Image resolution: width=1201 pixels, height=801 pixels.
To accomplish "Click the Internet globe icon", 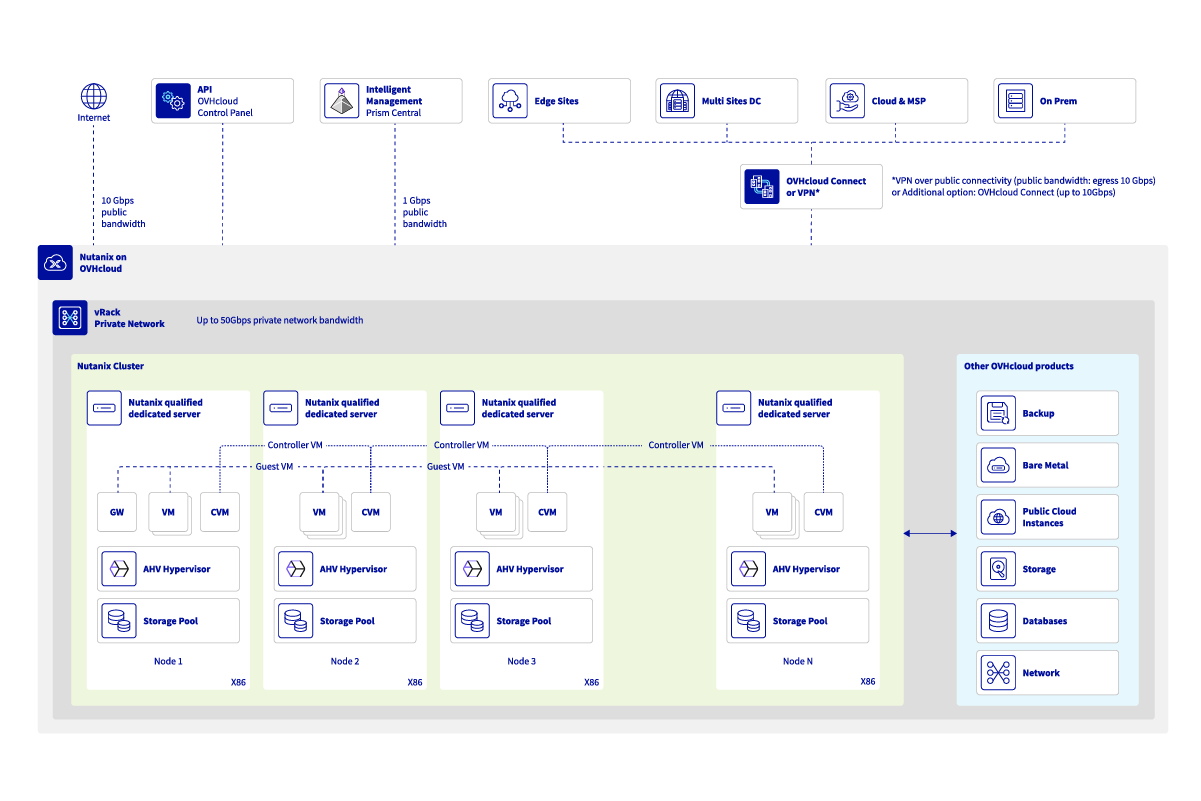I will (94, 97).
